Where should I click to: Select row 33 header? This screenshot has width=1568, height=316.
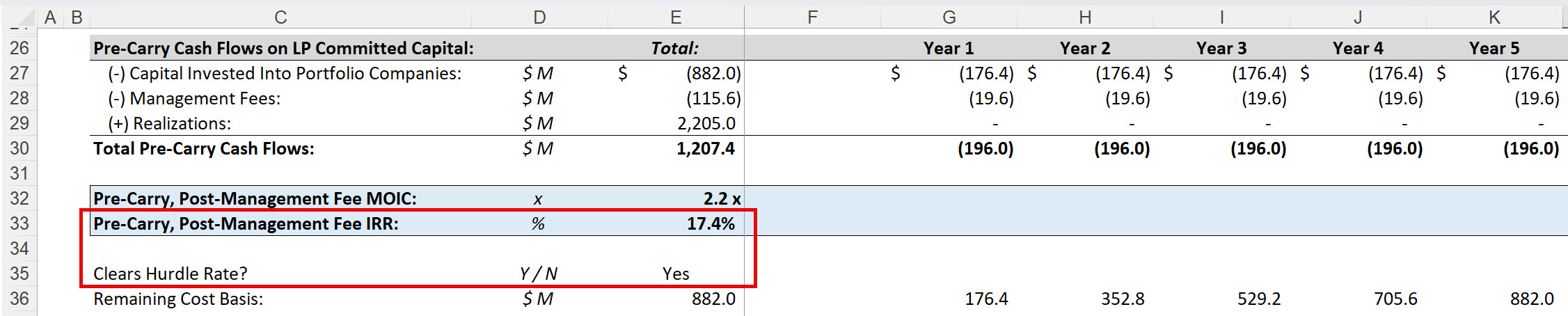click(x=19, y=223)
